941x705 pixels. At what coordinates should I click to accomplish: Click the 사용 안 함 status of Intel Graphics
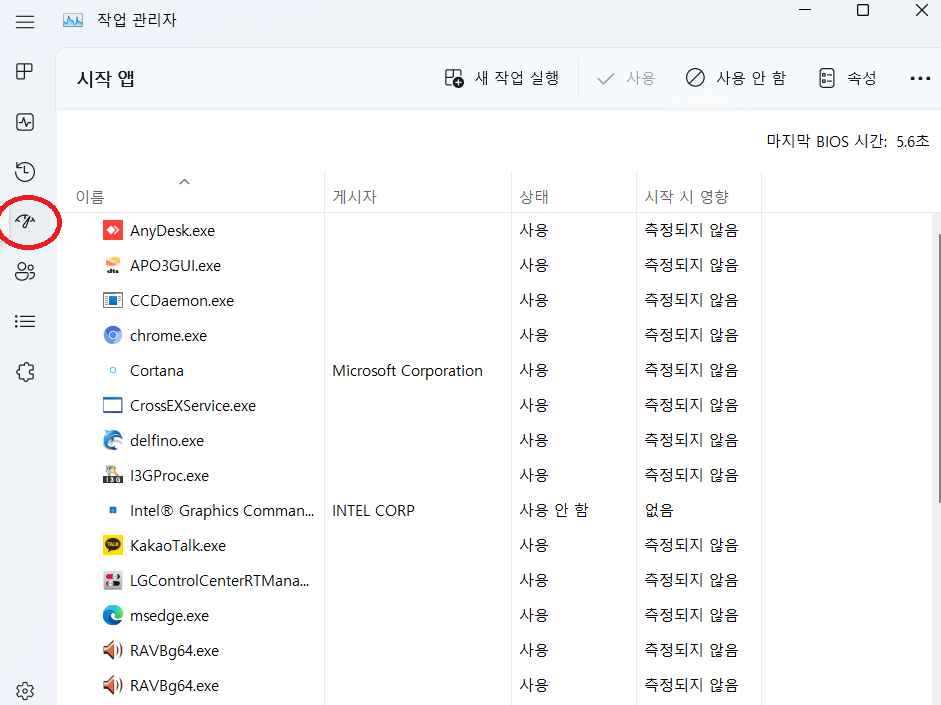[x=554, y=510]
